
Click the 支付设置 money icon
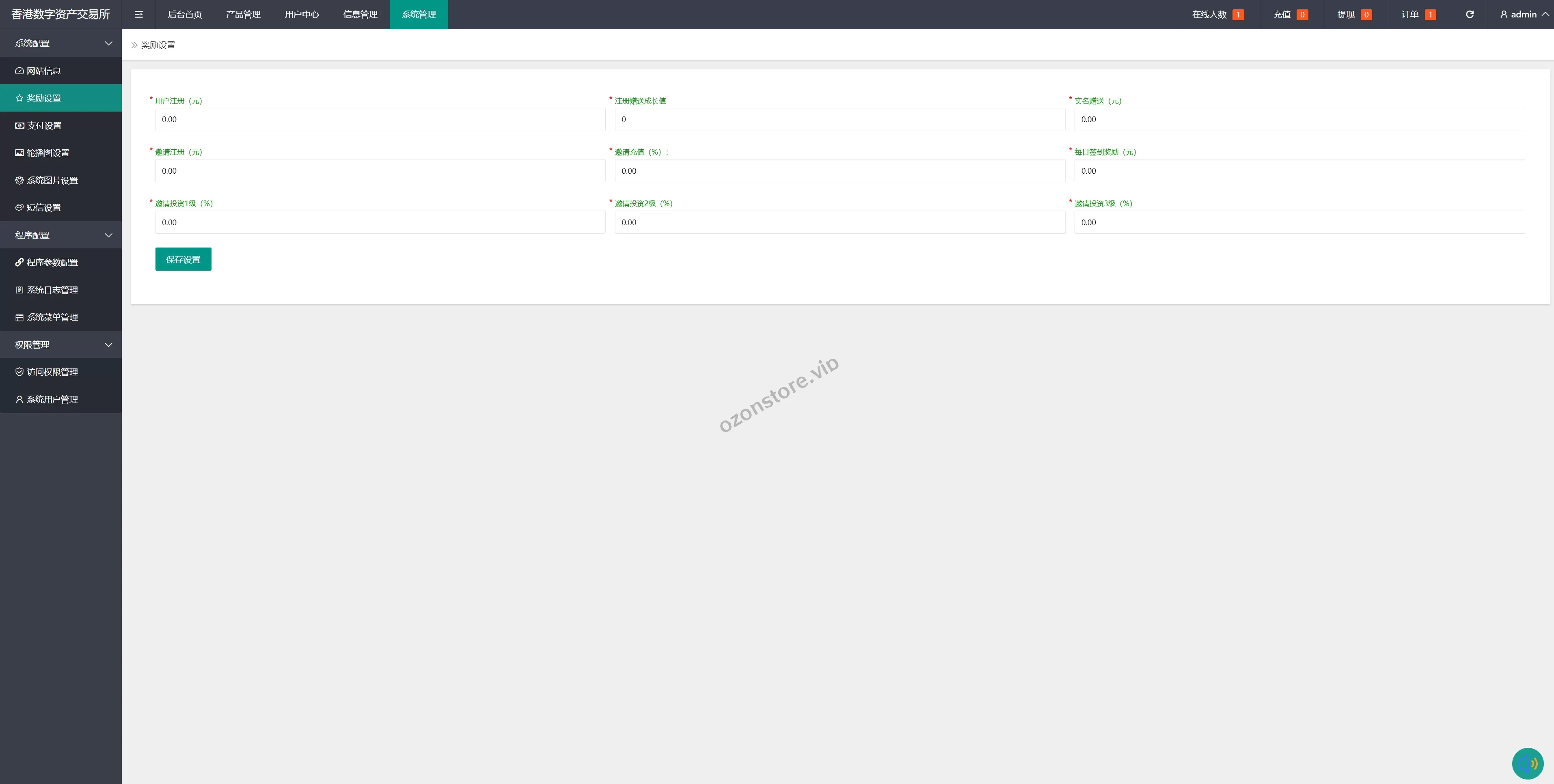(19, 125)
